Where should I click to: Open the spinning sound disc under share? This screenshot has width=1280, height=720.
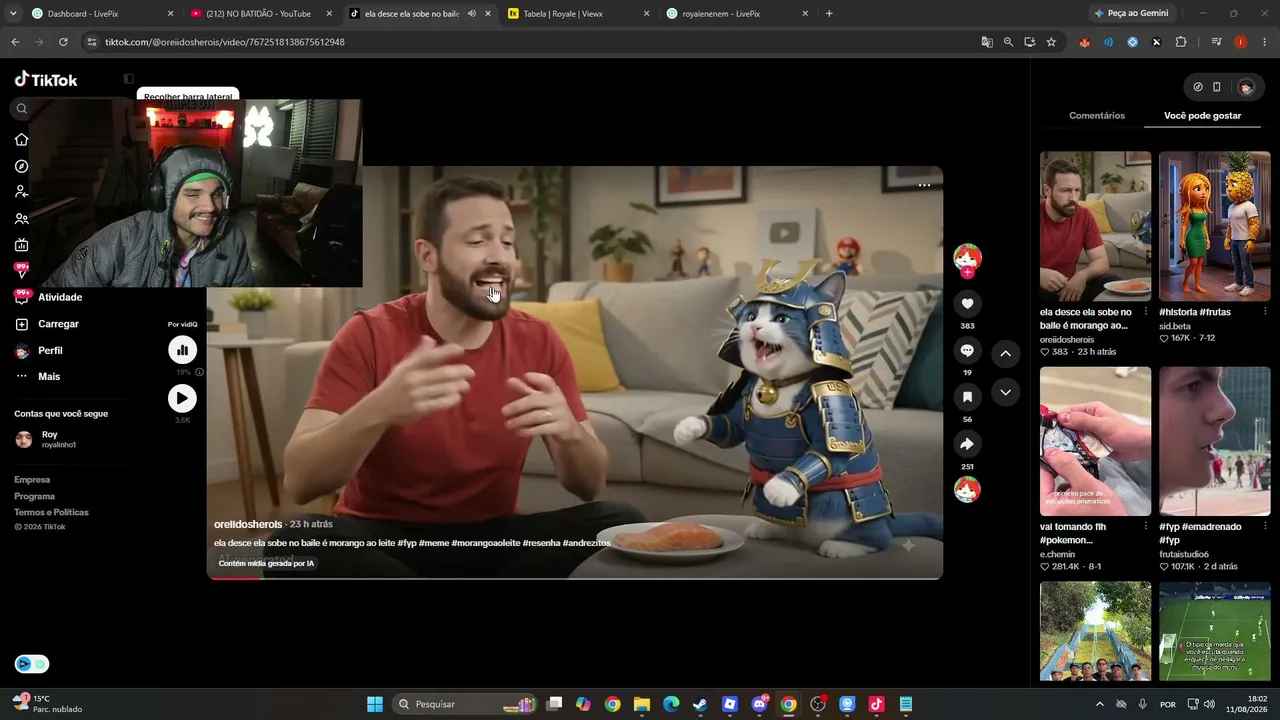pos(967,490)
